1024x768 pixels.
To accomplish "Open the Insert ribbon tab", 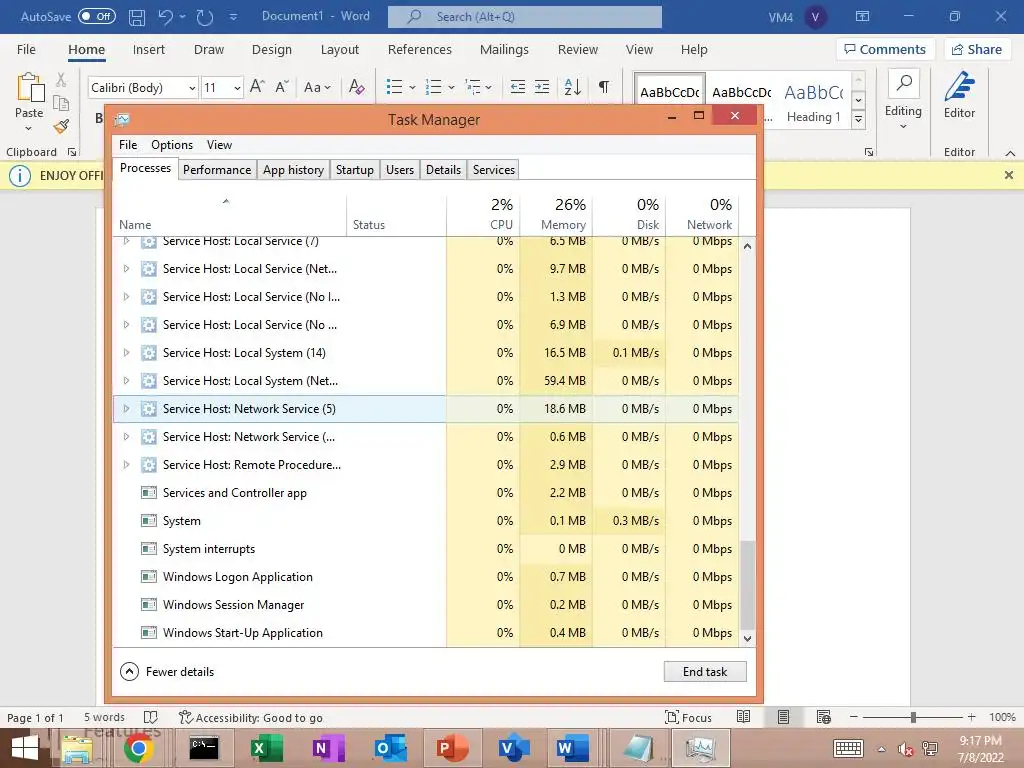I will [149, 50].
